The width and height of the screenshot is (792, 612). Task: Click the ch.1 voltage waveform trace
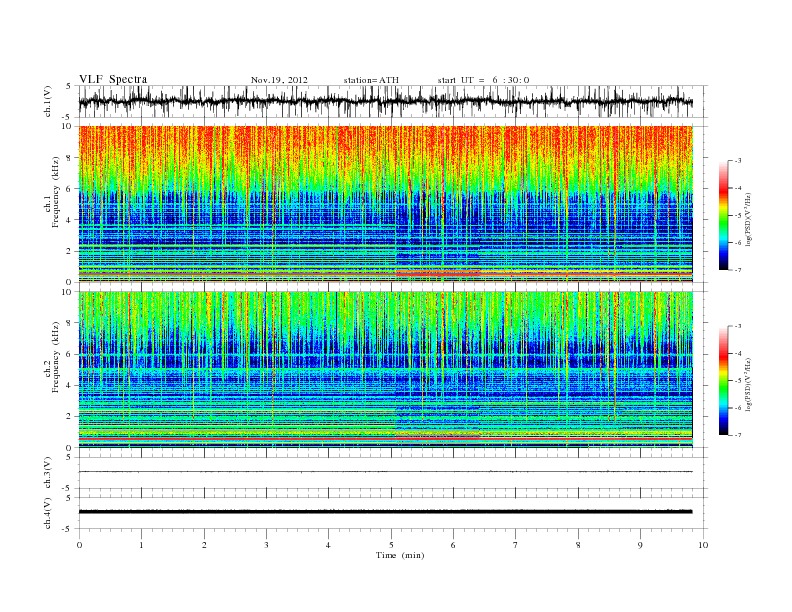(385, 101)
